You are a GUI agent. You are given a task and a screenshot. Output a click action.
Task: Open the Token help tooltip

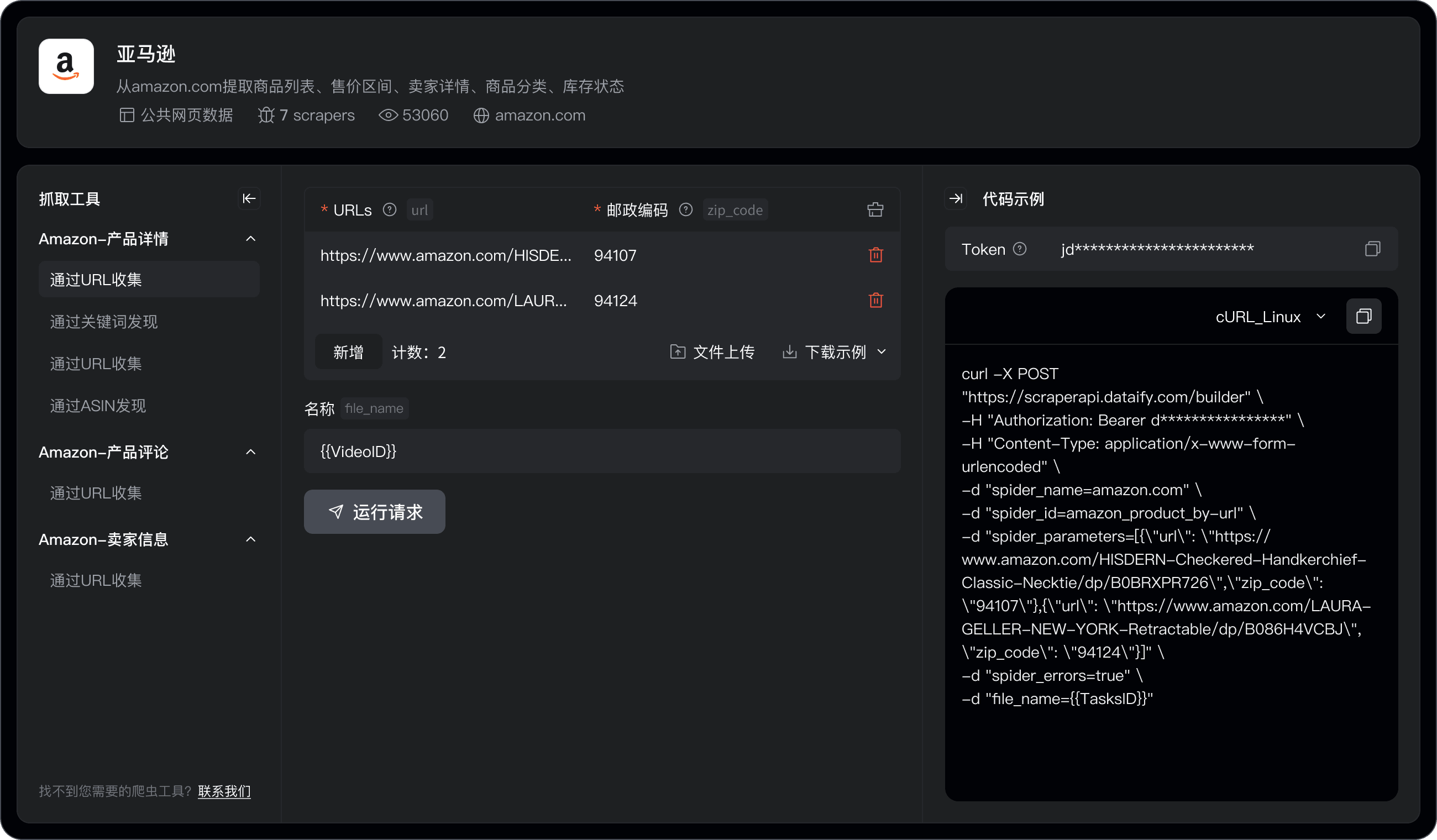point(1020,249)
